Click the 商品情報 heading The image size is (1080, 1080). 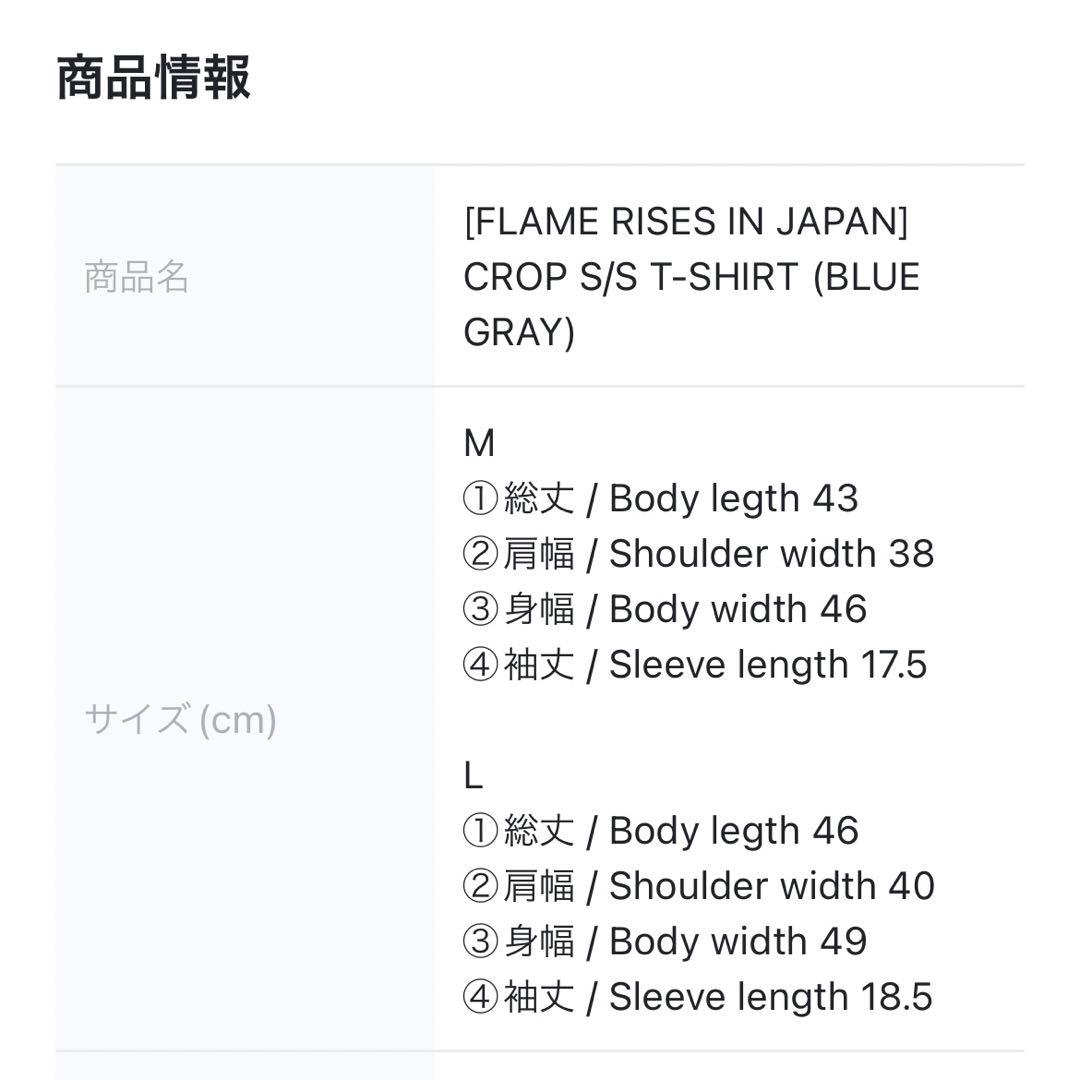(153, 79)
